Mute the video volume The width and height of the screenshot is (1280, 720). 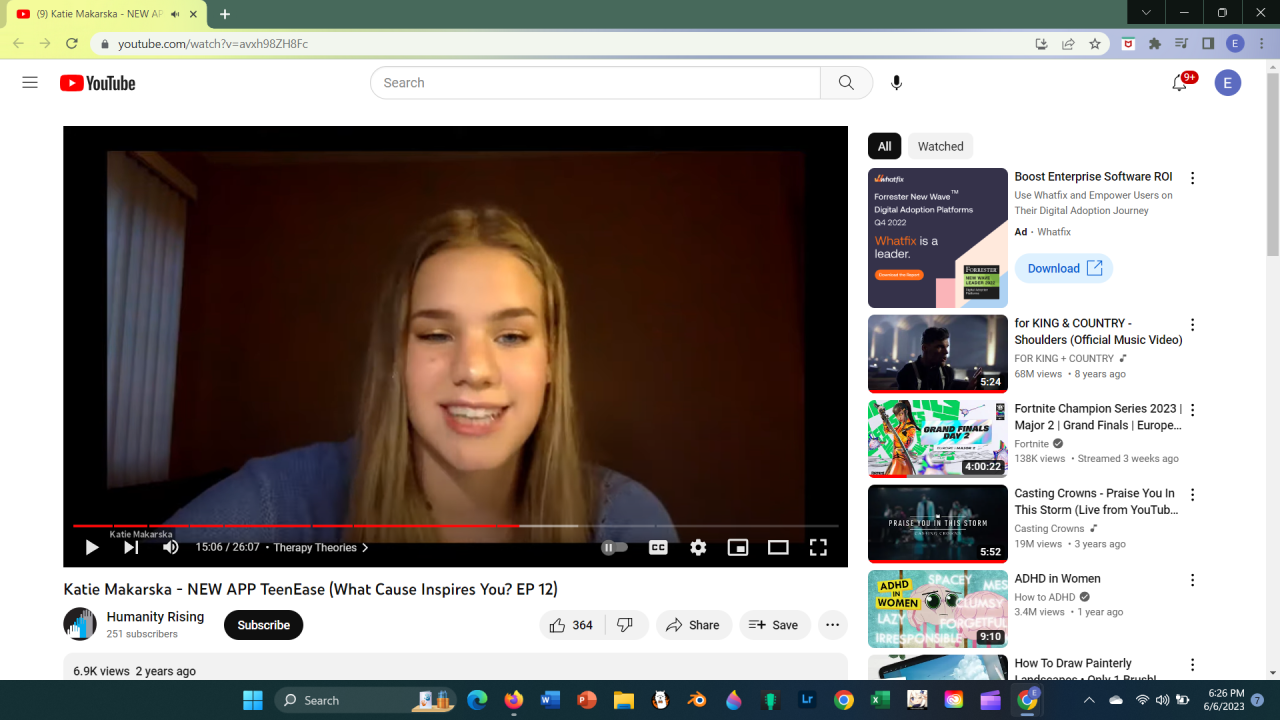171,547
